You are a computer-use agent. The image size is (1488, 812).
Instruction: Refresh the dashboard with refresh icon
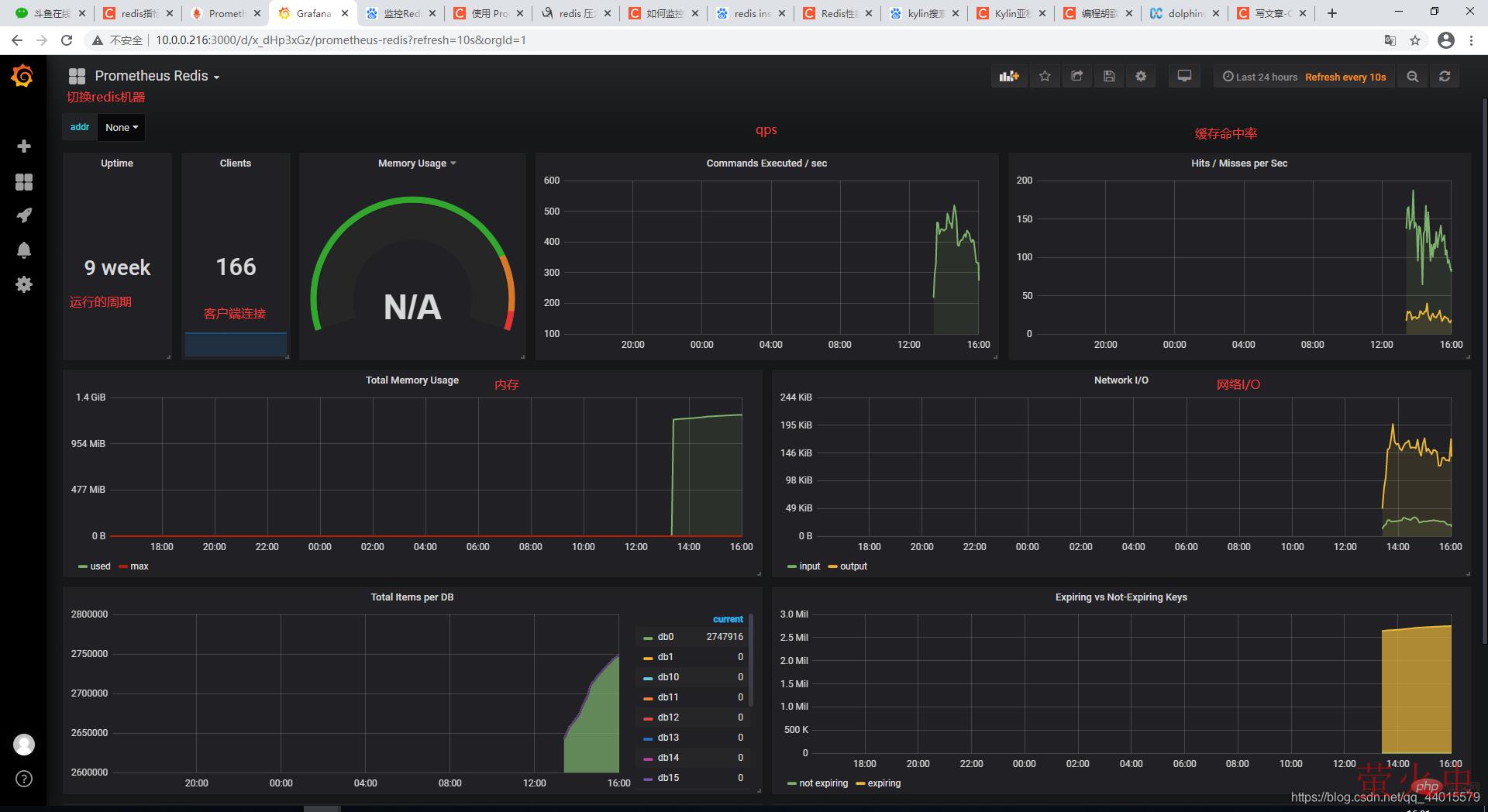[1445, 77]
